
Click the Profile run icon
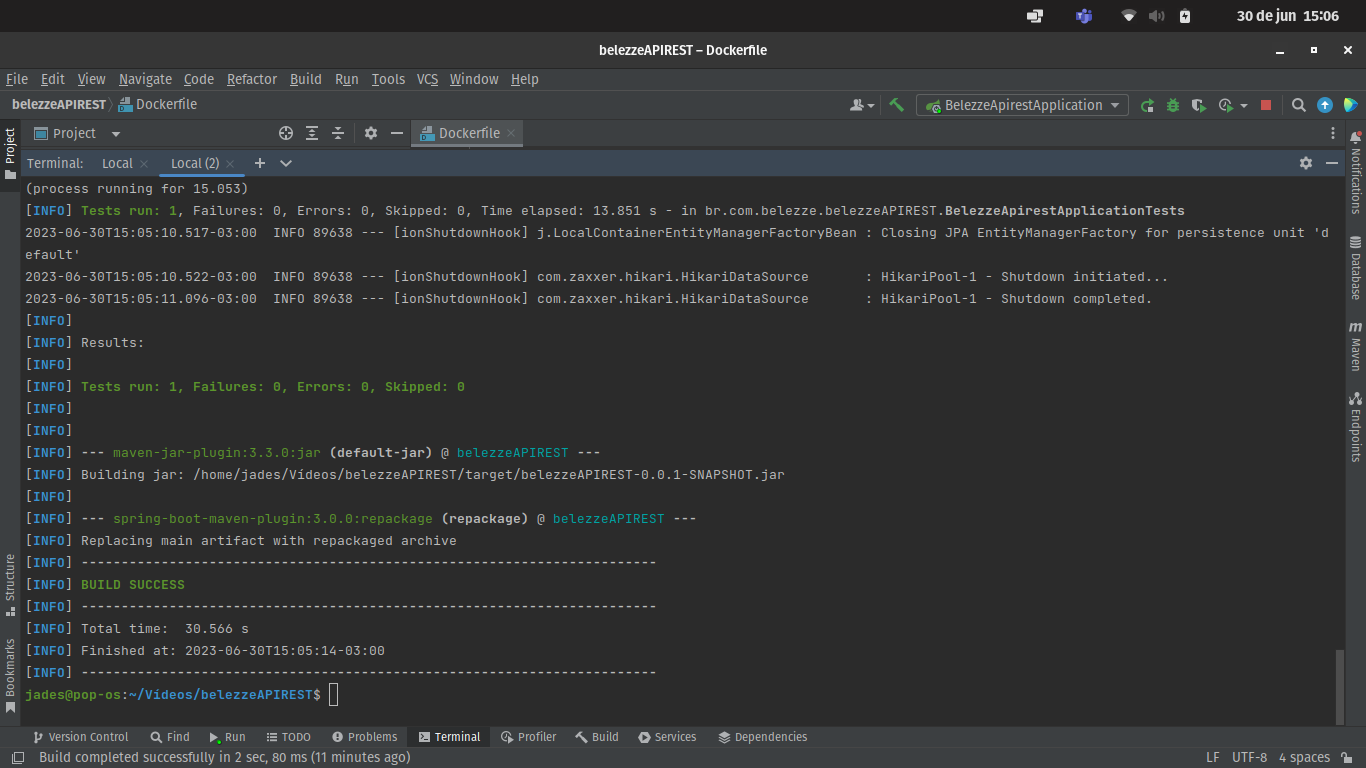1225,105
